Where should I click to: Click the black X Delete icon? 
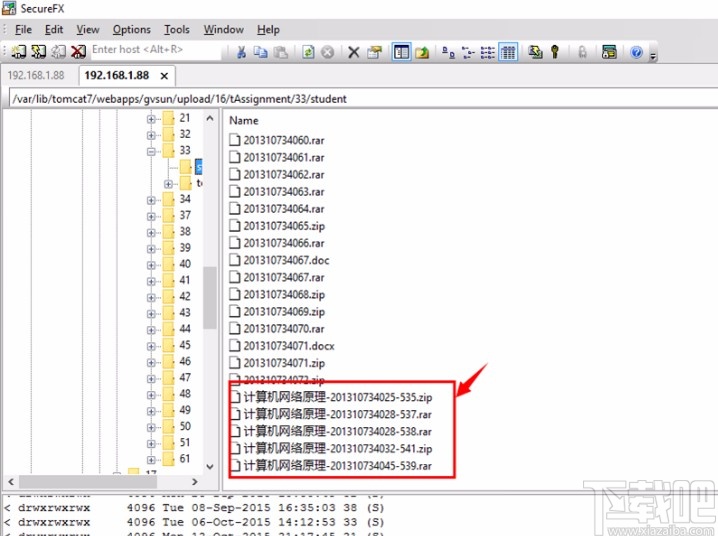pyautogui.click(x=354, y=52)
